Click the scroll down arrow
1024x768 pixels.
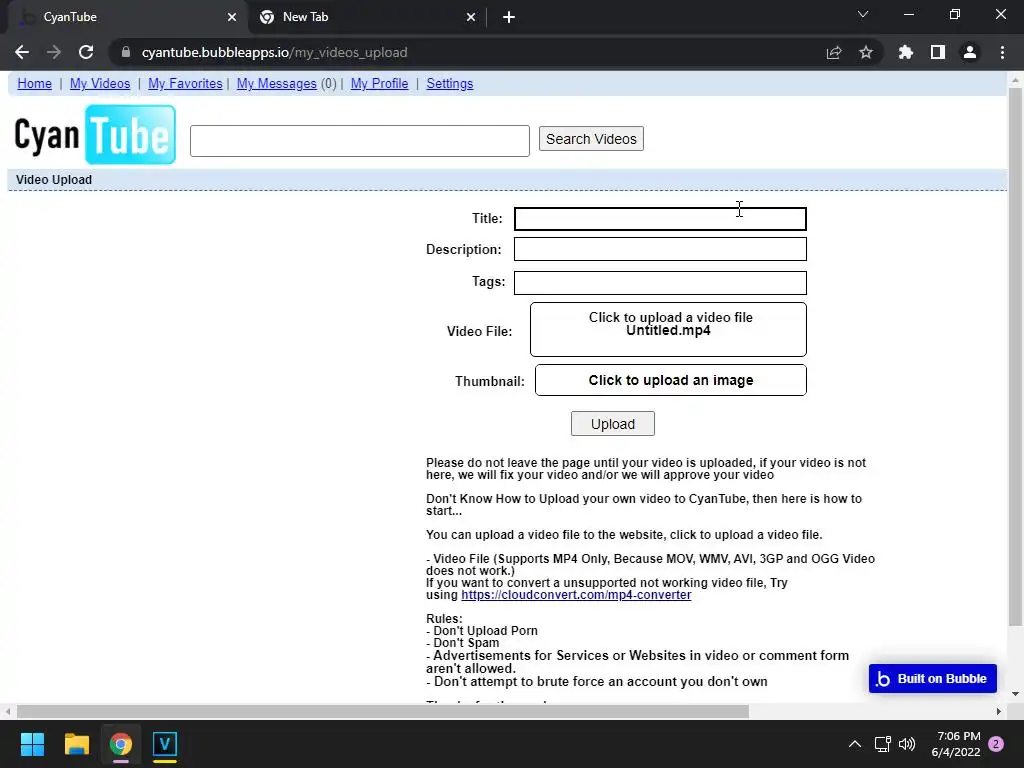[x=1015, y=694]
